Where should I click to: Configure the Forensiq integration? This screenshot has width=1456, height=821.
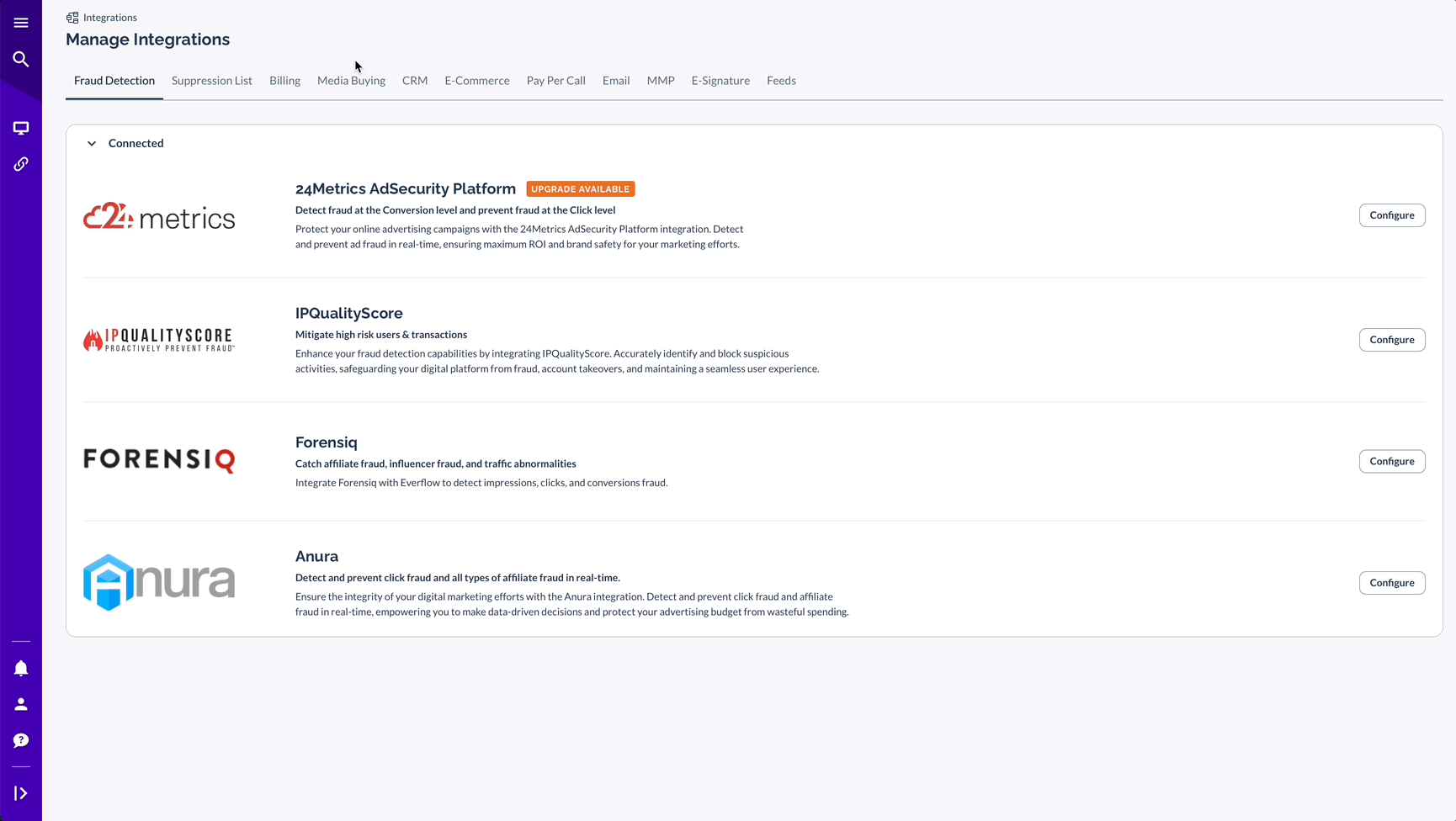(1392, 461)
